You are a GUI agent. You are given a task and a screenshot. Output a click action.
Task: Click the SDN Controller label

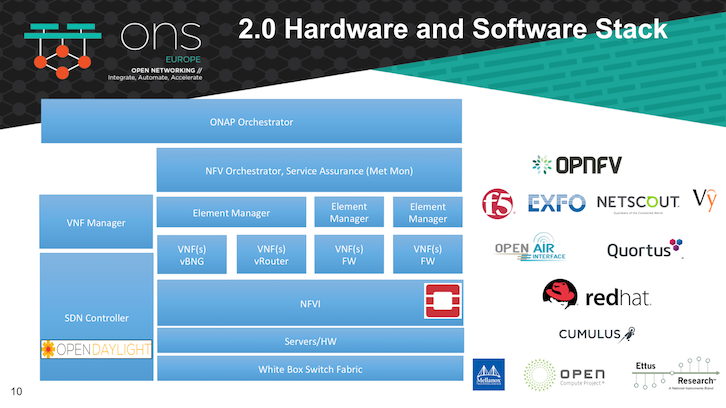click(x=96, y=318)
